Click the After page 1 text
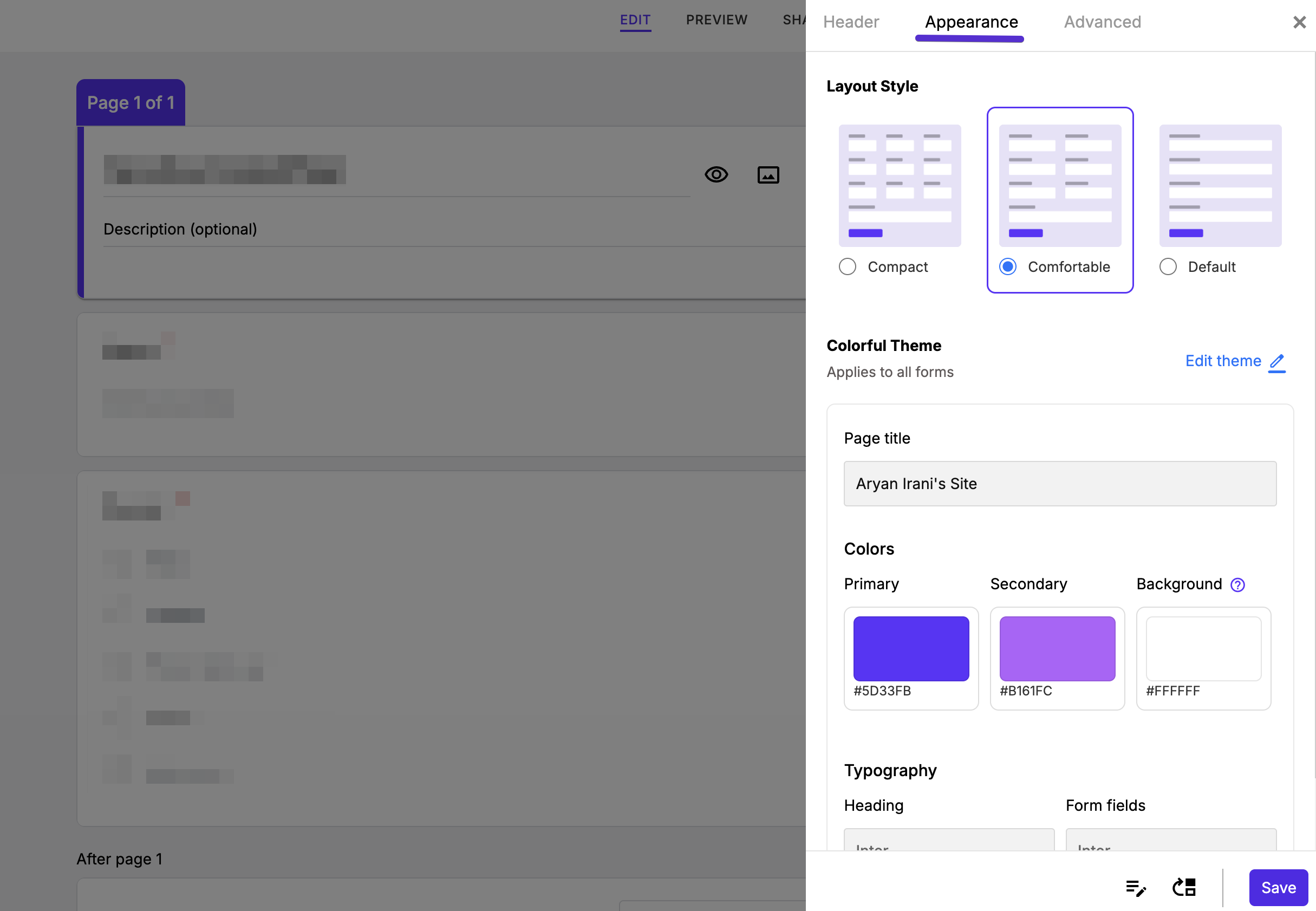 (x=120, y=859)
